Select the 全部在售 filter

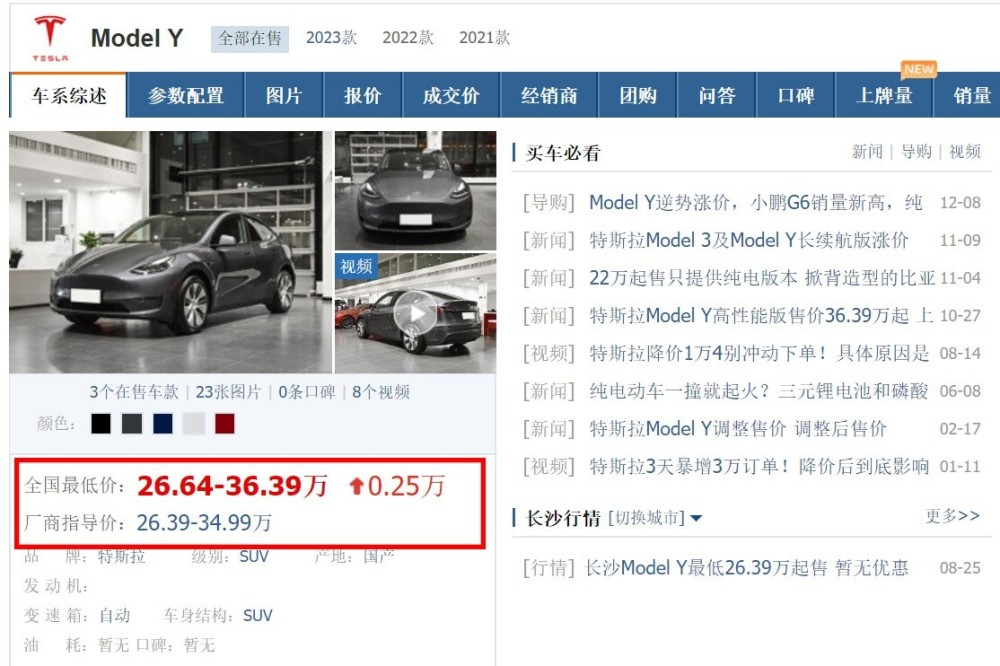click(250, 39)
